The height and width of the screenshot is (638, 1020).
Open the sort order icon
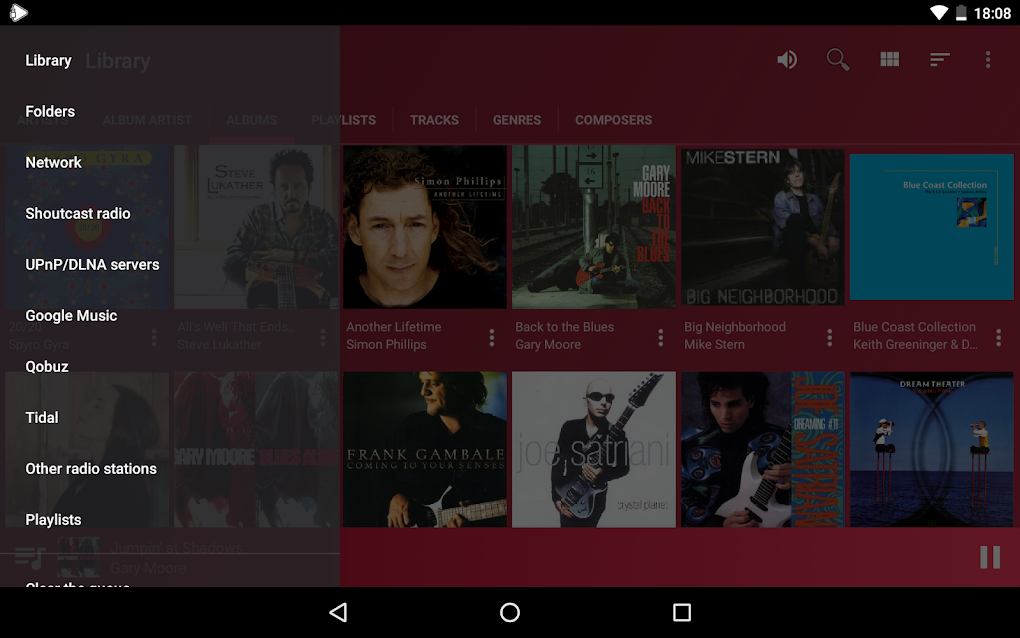pyautogui.click(x=939, y=60)
